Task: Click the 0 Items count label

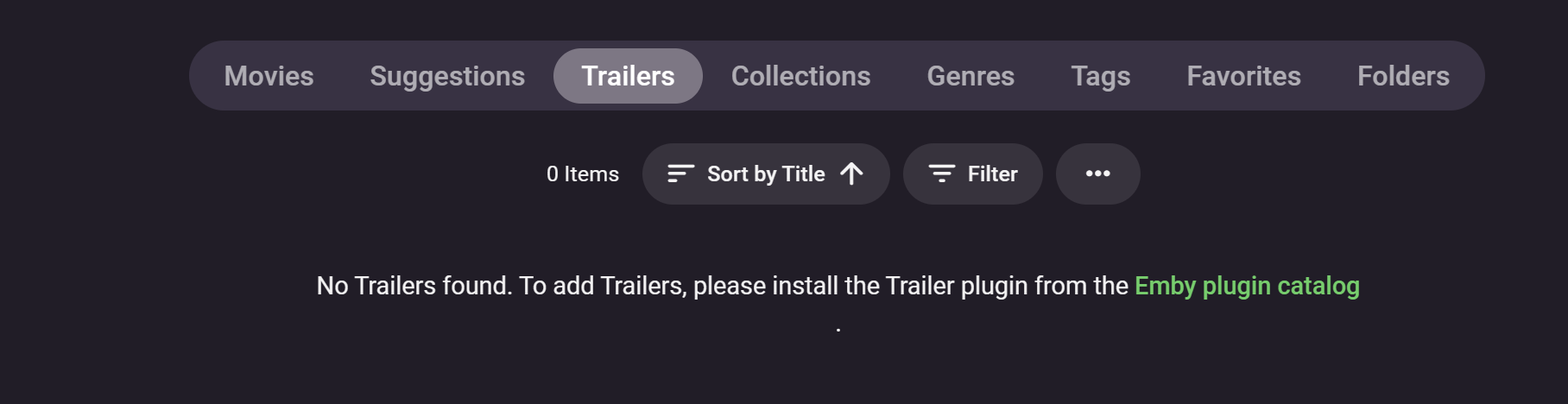Action: click(x=583, y=174)
